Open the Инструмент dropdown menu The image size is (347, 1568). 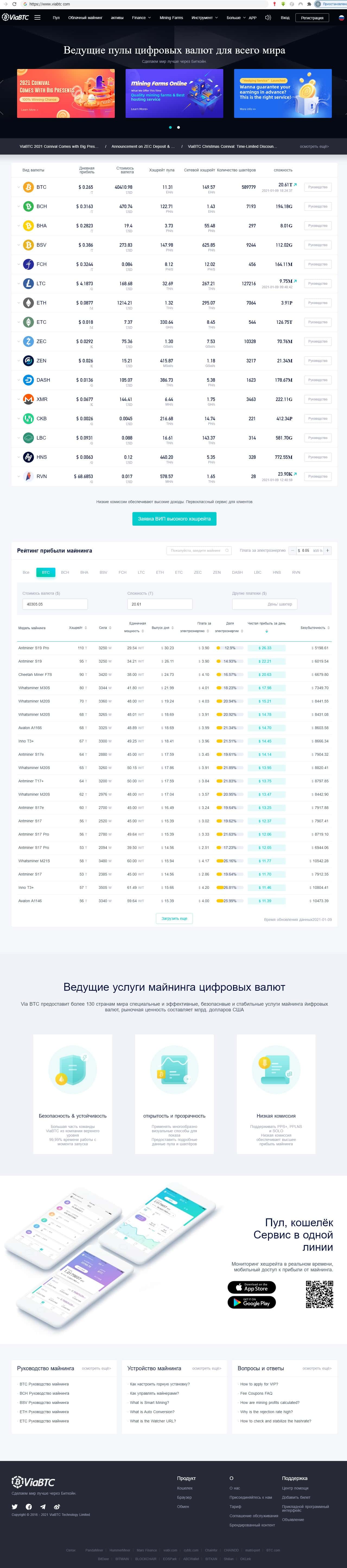pyautogui.click(x=205, y=18)
